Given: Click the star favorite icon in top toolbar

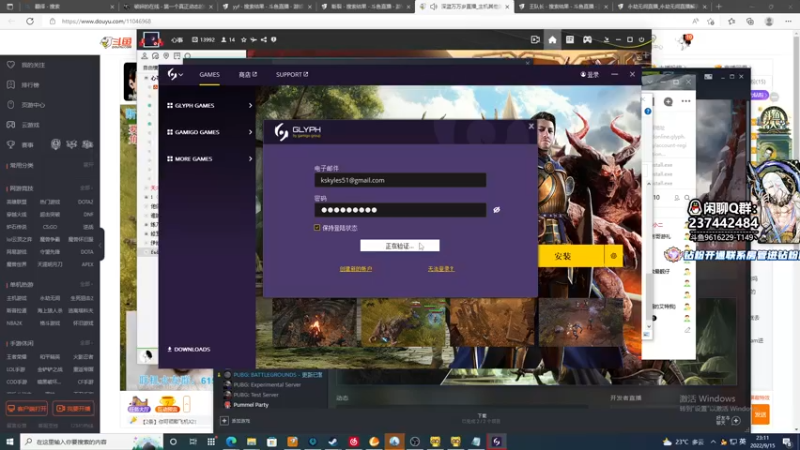Looking at the screenshot, I should pyautogui.click(x=244, y=40).
